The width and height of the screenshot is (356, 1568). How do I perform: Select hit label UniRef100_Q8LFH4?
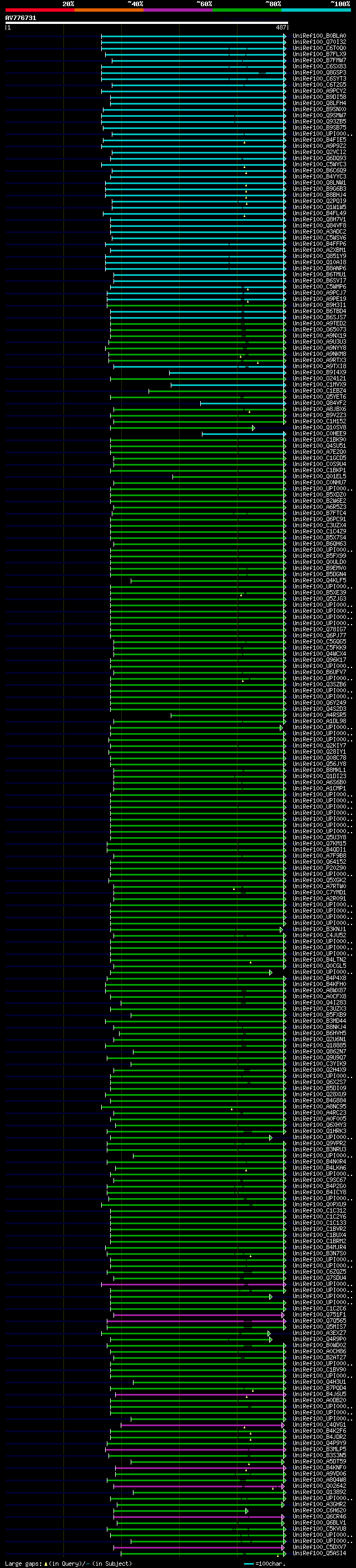coord(319,103)
